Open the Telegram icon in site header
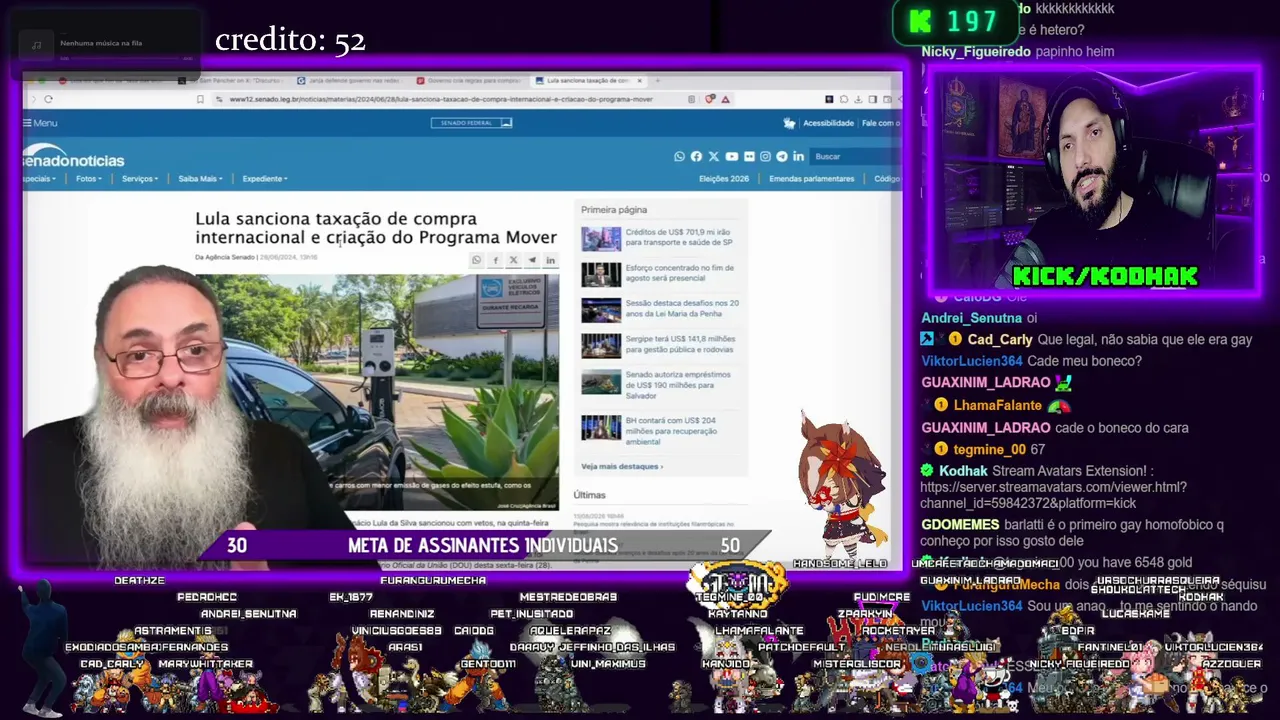This screenshot has width=1280, height=720. click(782, 156)
